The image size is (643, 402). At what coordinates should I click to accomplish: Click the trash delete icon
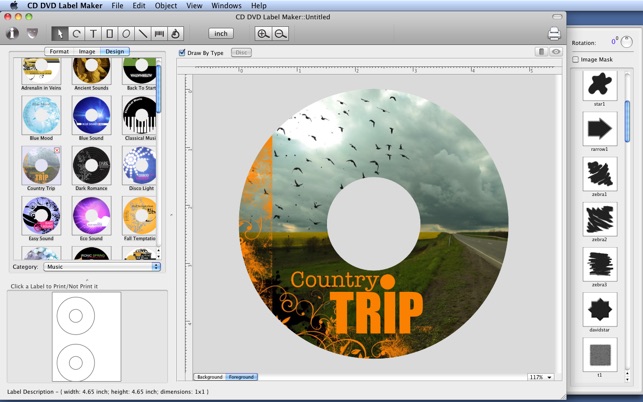[541, 52]
